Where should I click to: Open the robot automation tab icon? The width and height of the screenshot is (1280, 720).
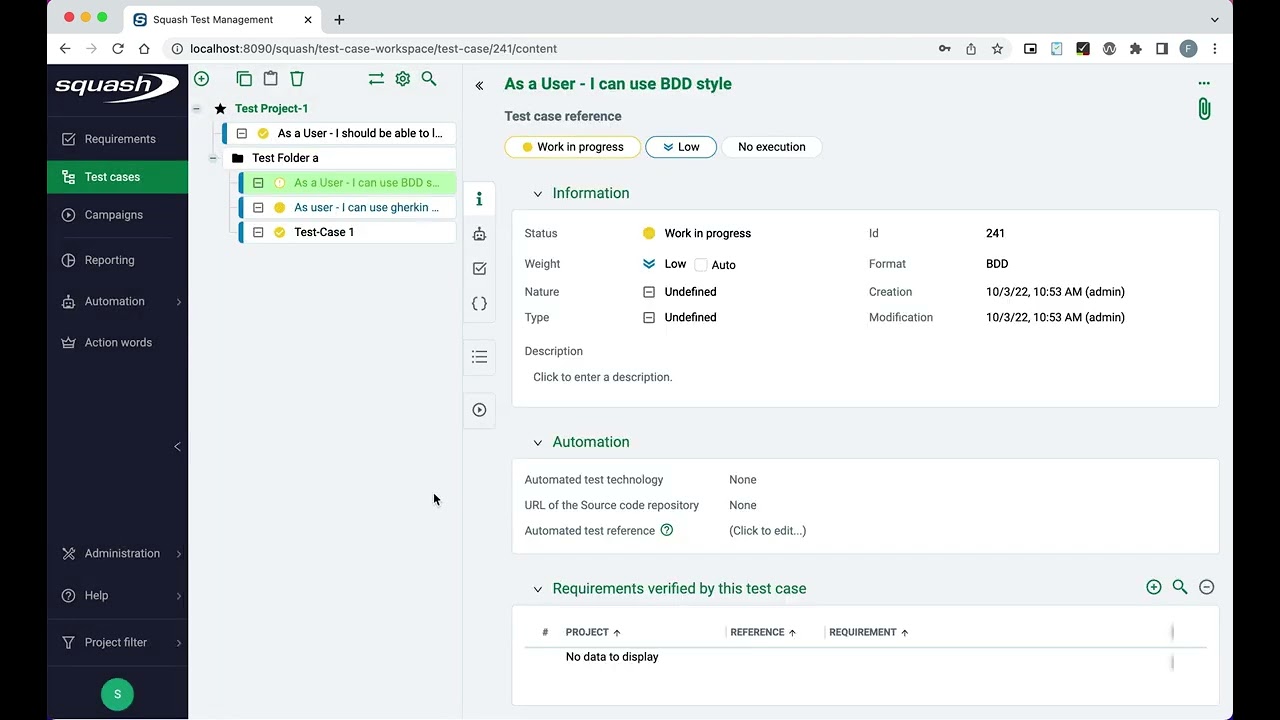click(x=480, y=234)
